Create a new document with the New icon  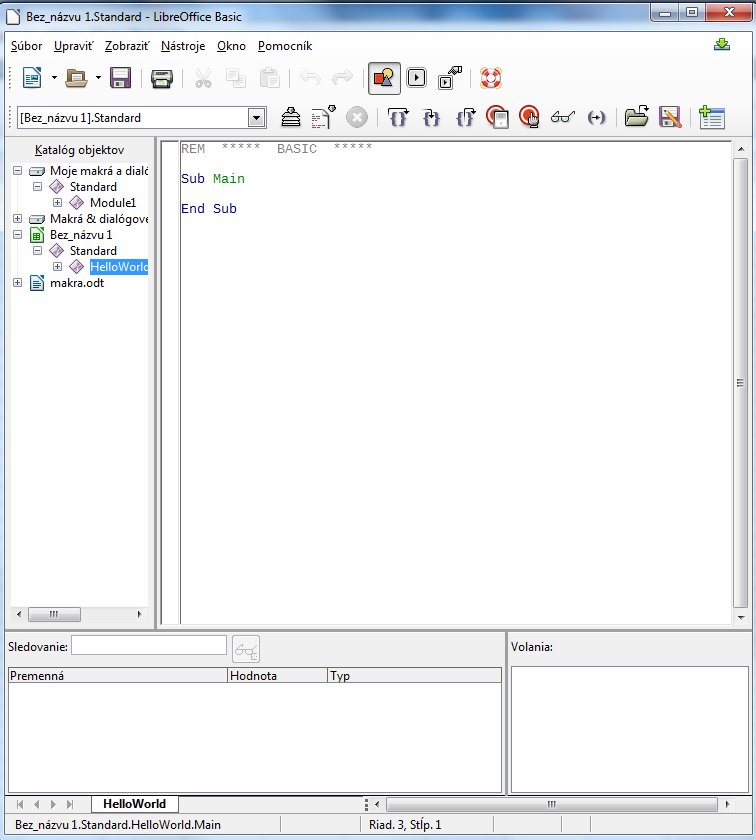pyautogui.click(x=32, y=78)
